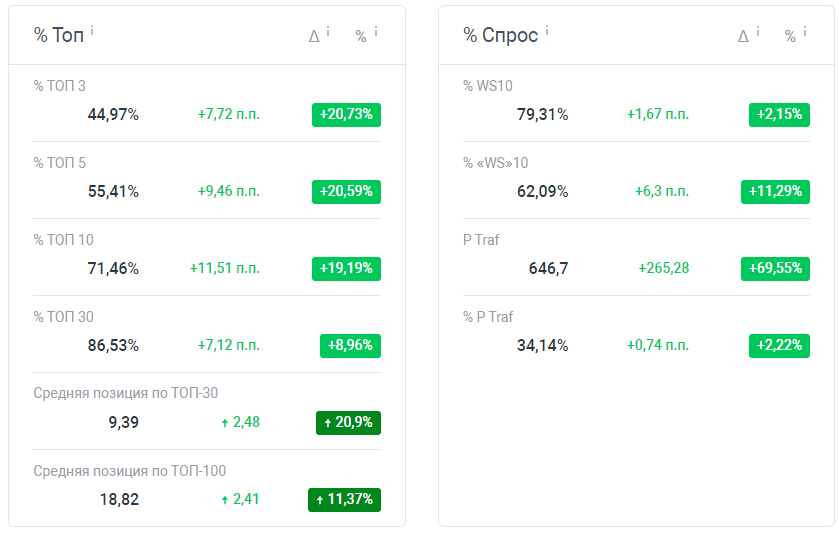The height and width of the screenshot is (533, 839).
Task: Click the +69,55% badge for P Traf
Action: coord(775,269)
